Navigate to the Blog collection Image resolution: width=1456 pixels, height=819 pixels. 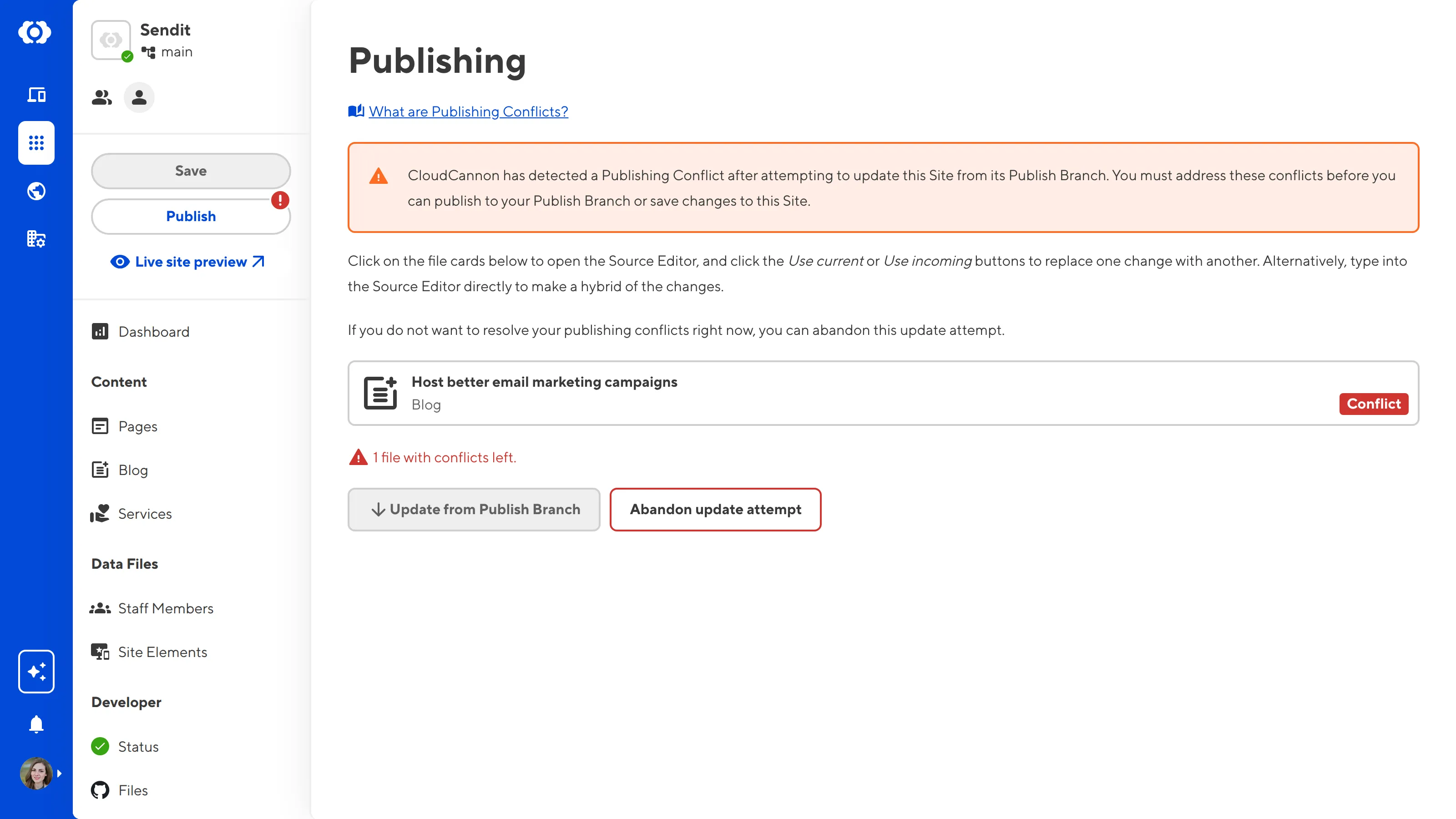coord(133,470)
